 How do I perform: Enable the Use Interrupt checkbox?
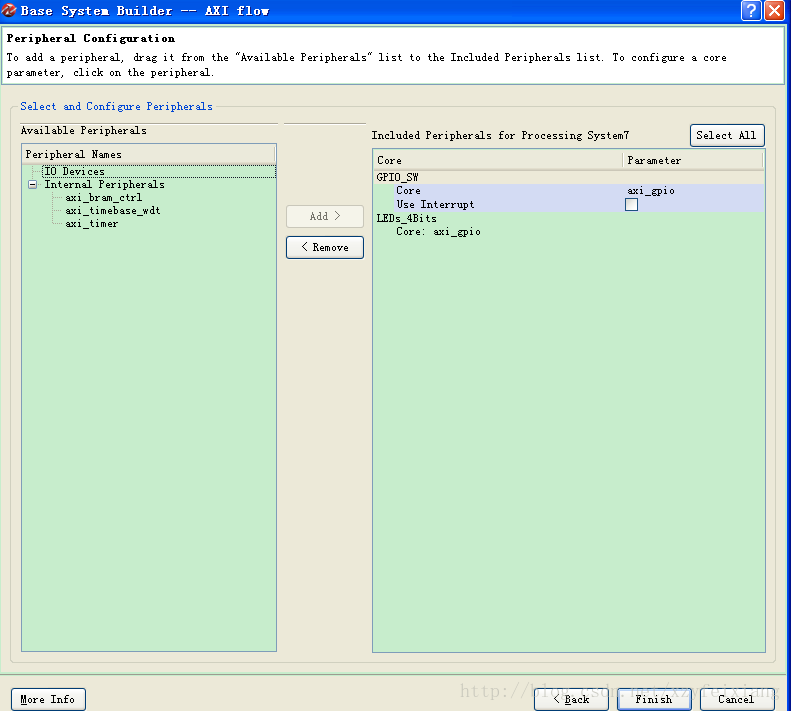point(631,204)
